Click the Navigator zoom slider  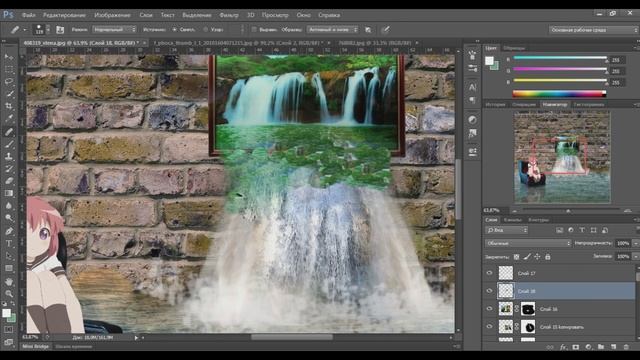(568, 211)
